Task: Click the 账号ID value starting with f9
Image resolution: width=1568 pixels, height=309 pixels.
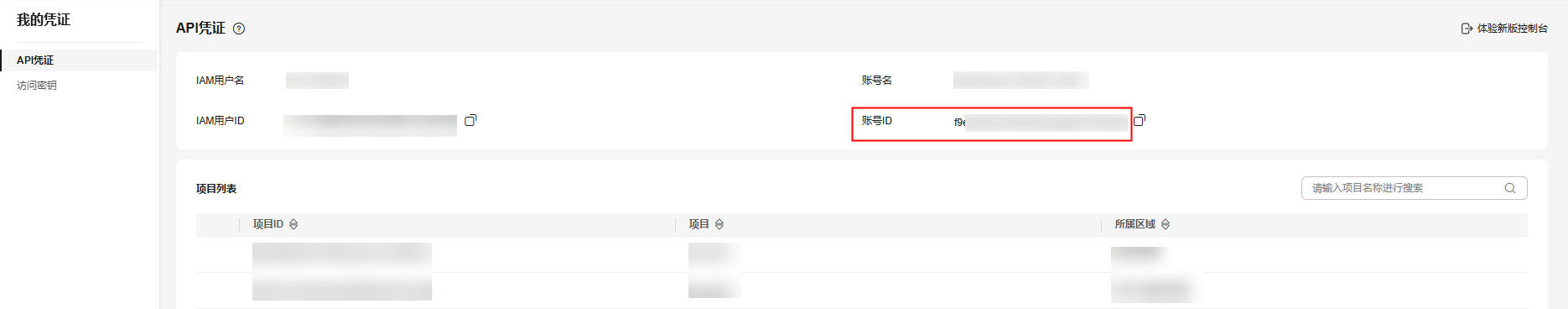Action: (x=1041, y=123)
